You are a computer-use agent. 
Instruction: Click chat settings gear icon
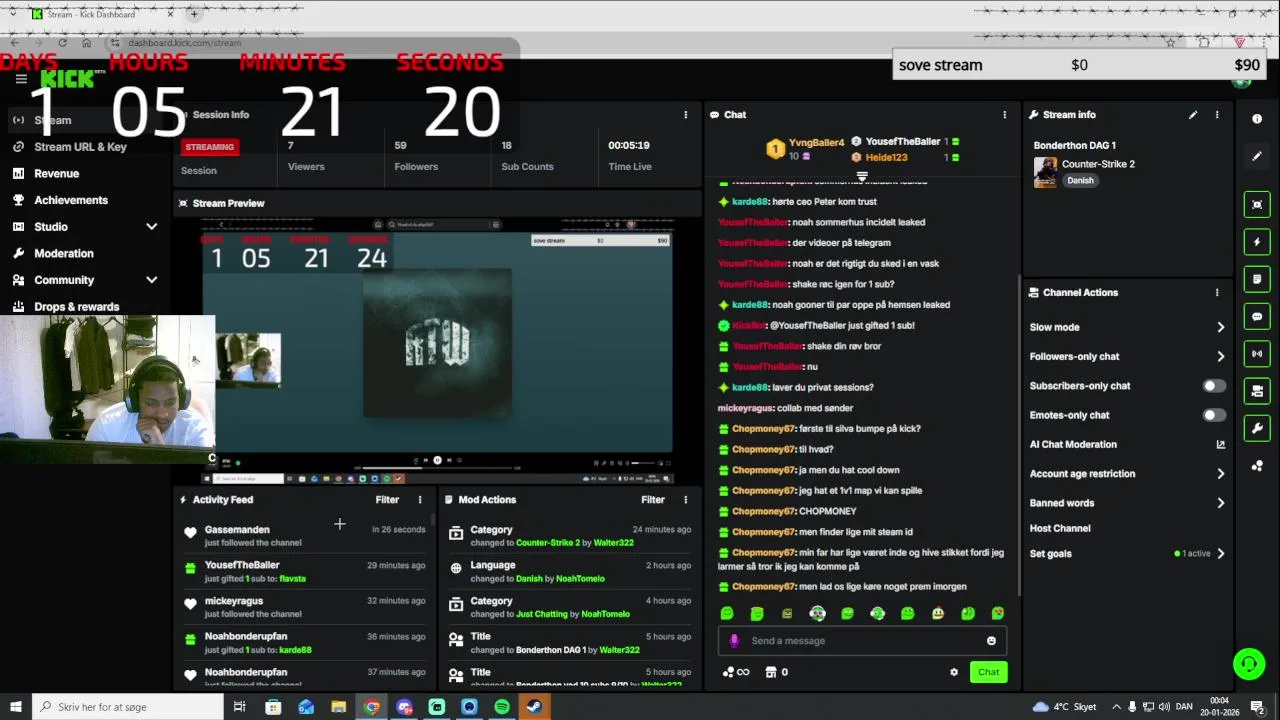pyautogui.click(x=954, y=672)
